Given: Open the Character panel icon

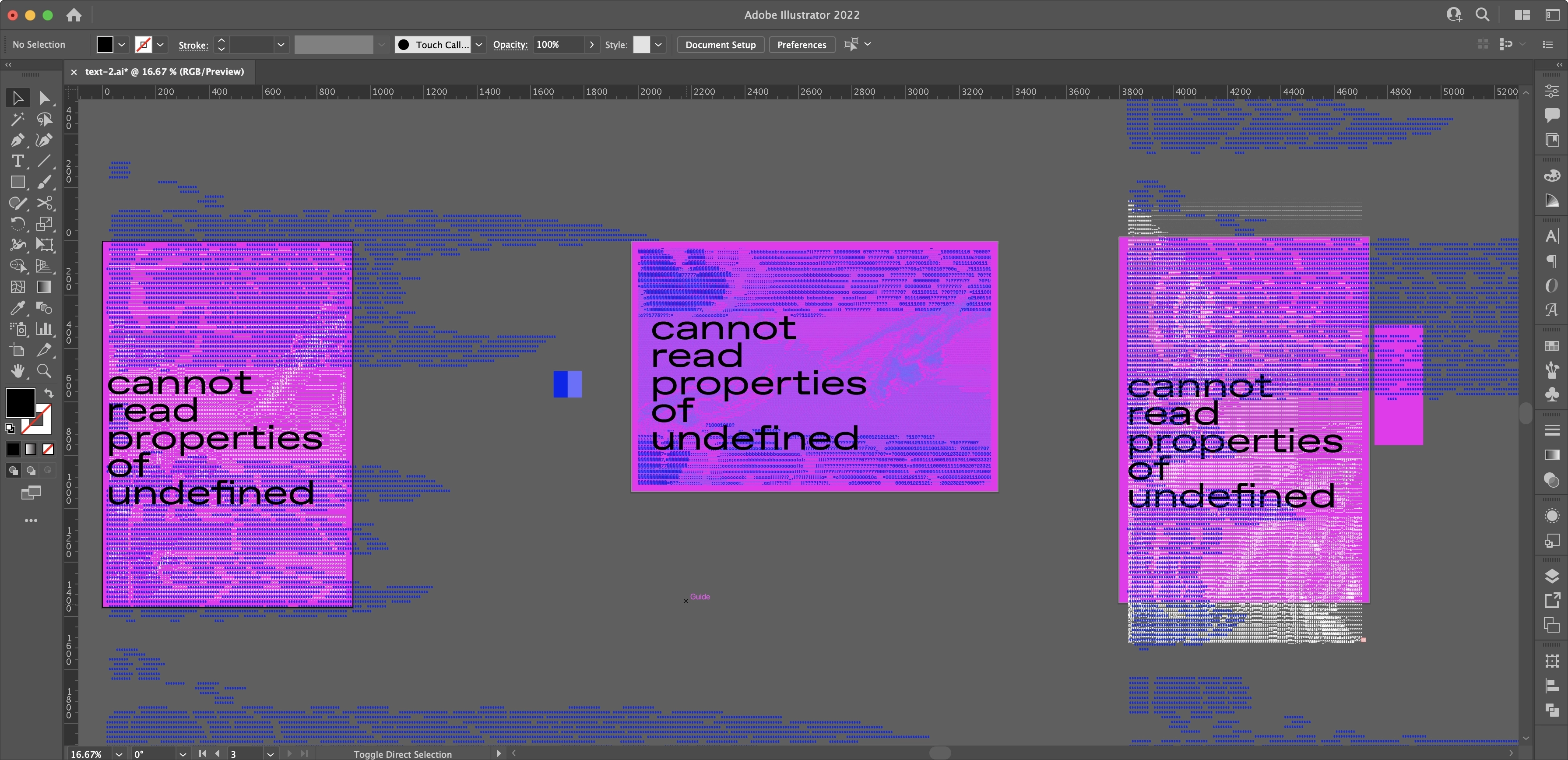Looking at the screenshot, I should (1551, 236).
